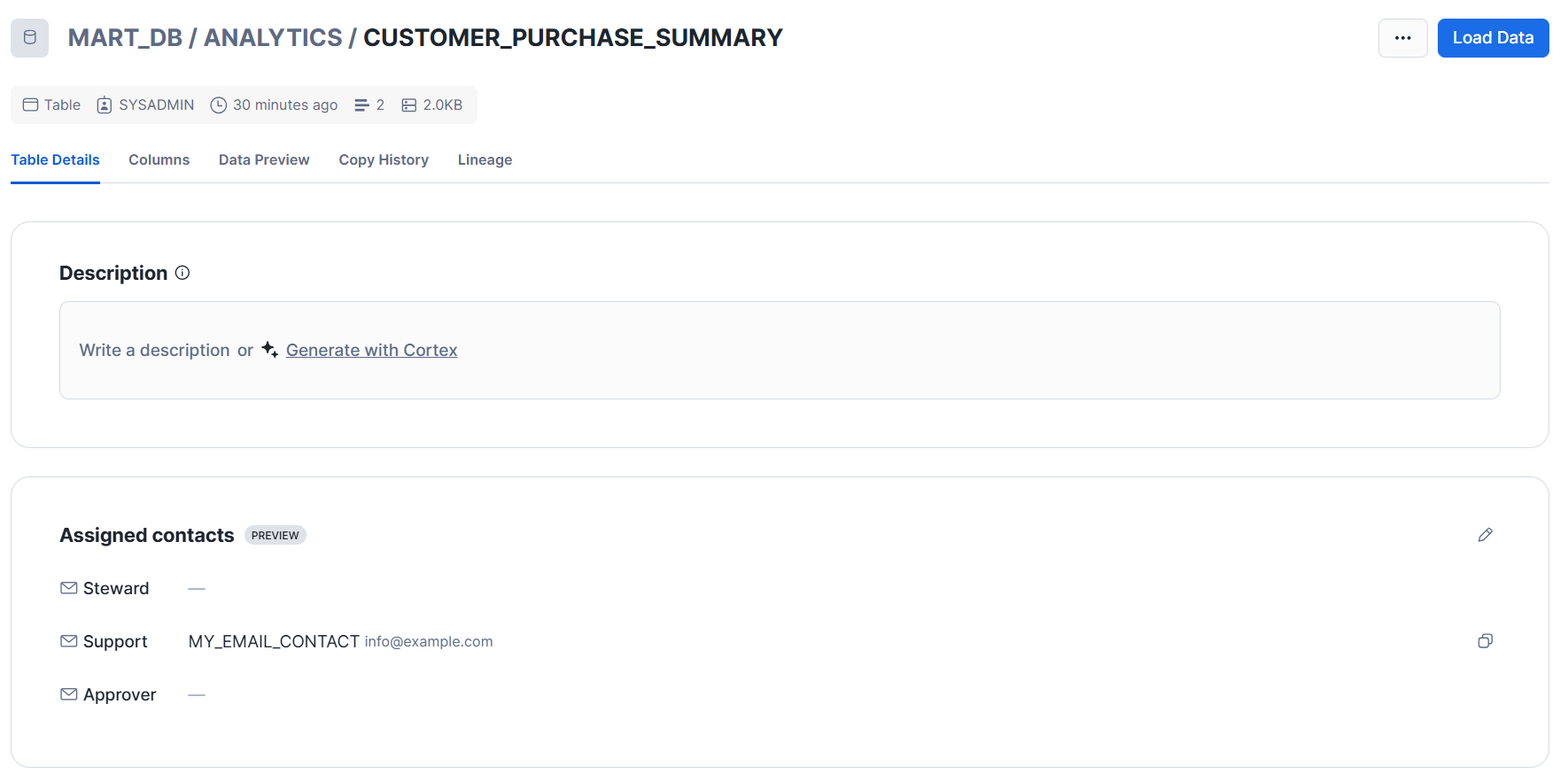Click the Steward label
The height and width of the screenshot is (774, 1568).
(116, 588)
